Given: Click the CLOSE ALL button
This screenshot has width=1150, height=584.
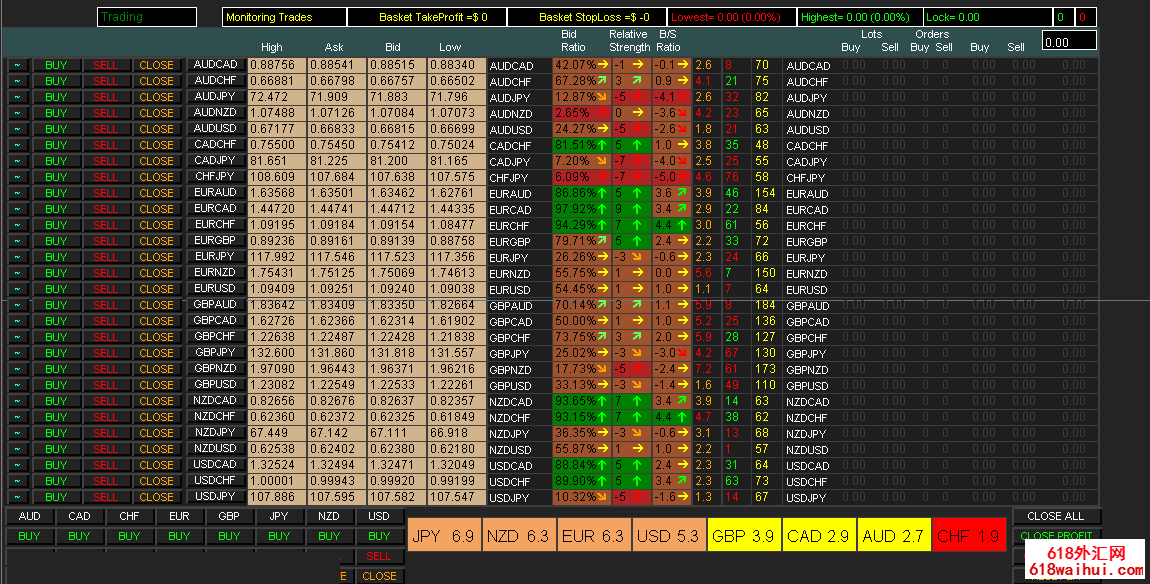Looking at the screenshot, I should (x=1056, y=517).
